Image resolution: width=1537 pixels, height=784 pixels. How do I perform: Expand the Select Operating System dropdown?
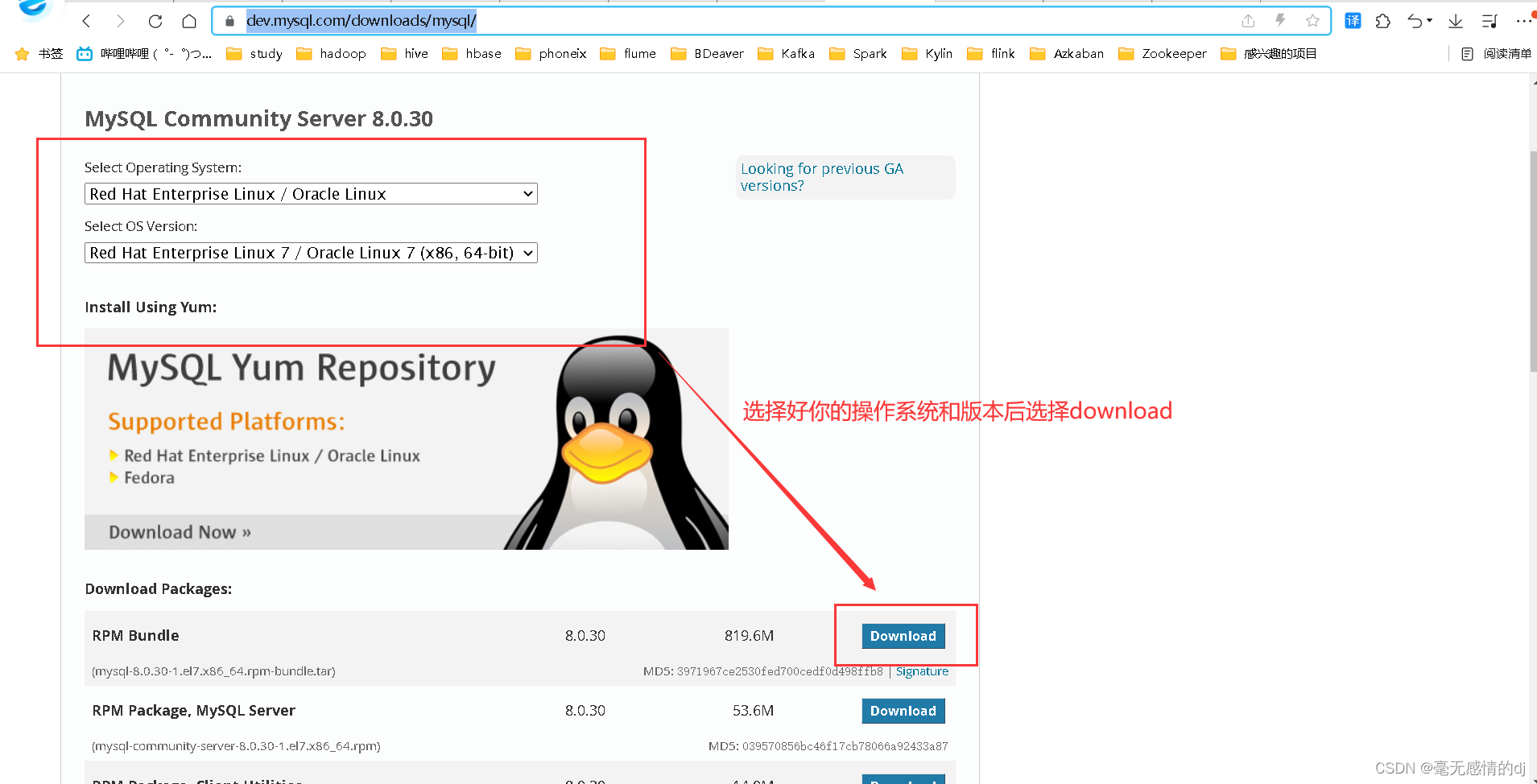point(311,194)
